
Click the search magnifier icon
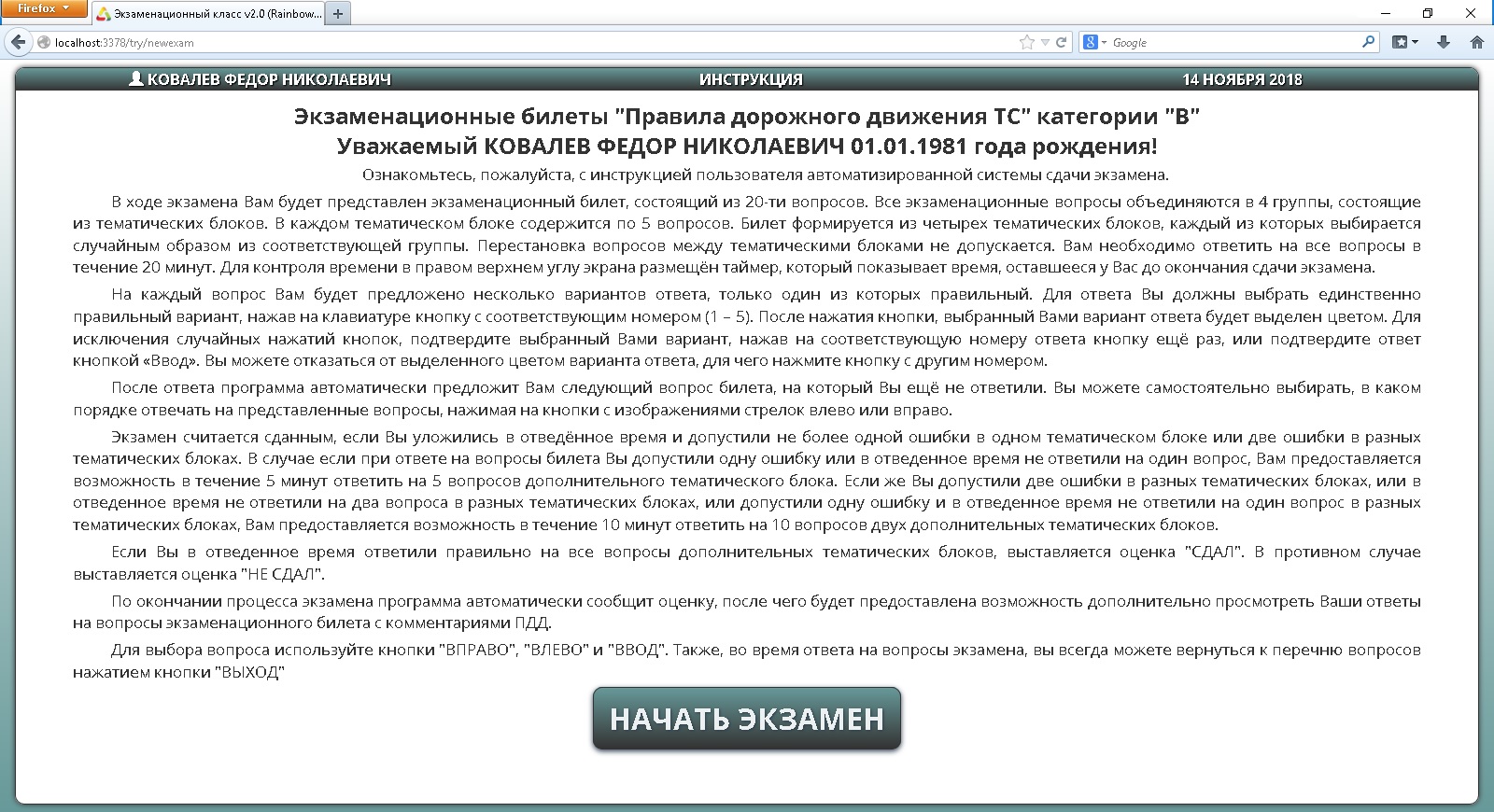[1369, 42]
